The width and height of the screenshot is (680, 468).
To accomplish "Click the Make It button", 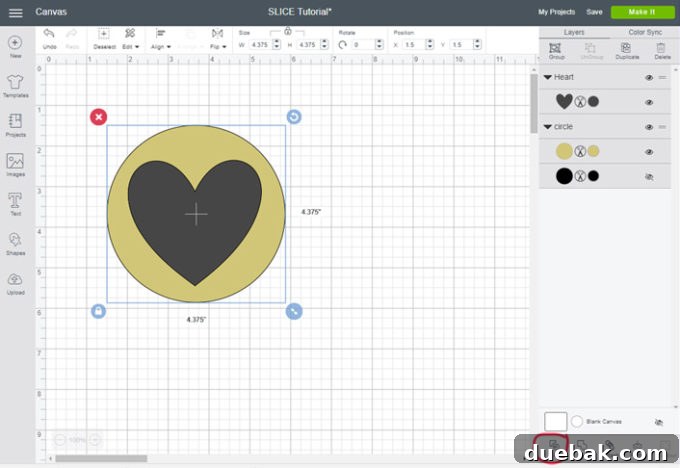I will pos(642,12).
